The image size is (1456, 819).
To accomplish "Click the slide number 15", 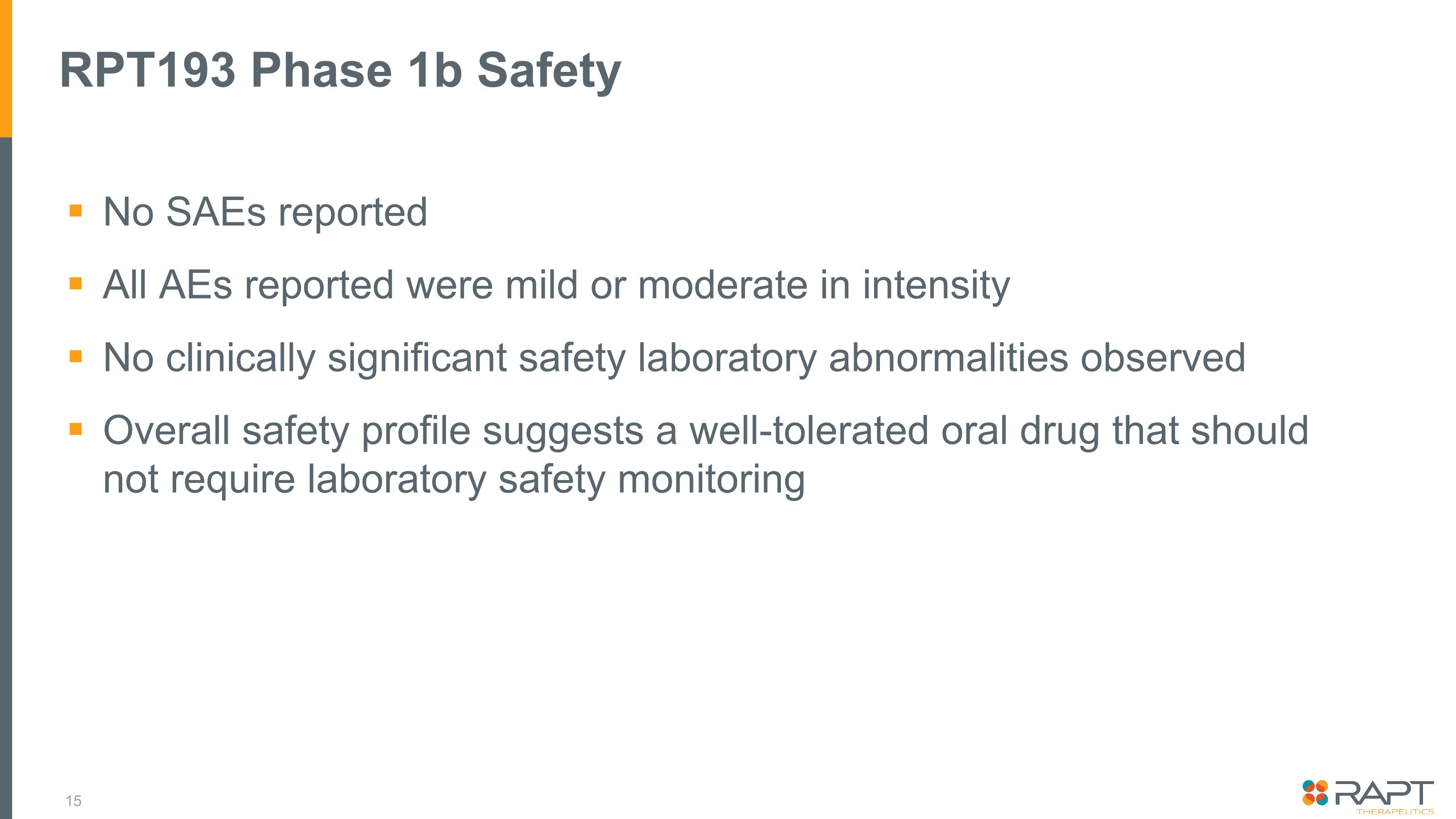I will 73,801.
